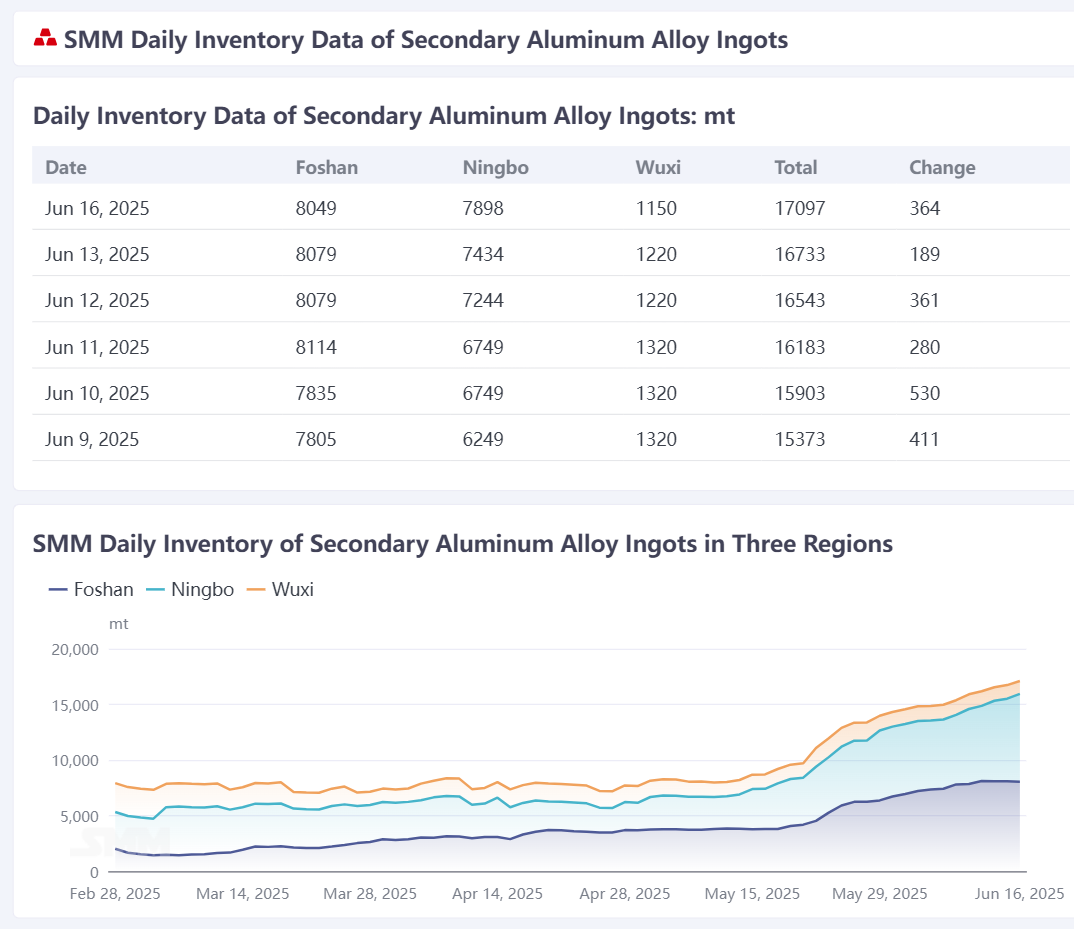Click the red SMM logo icon
This screenshot has width=1074, height=929.
click(45, 38)
